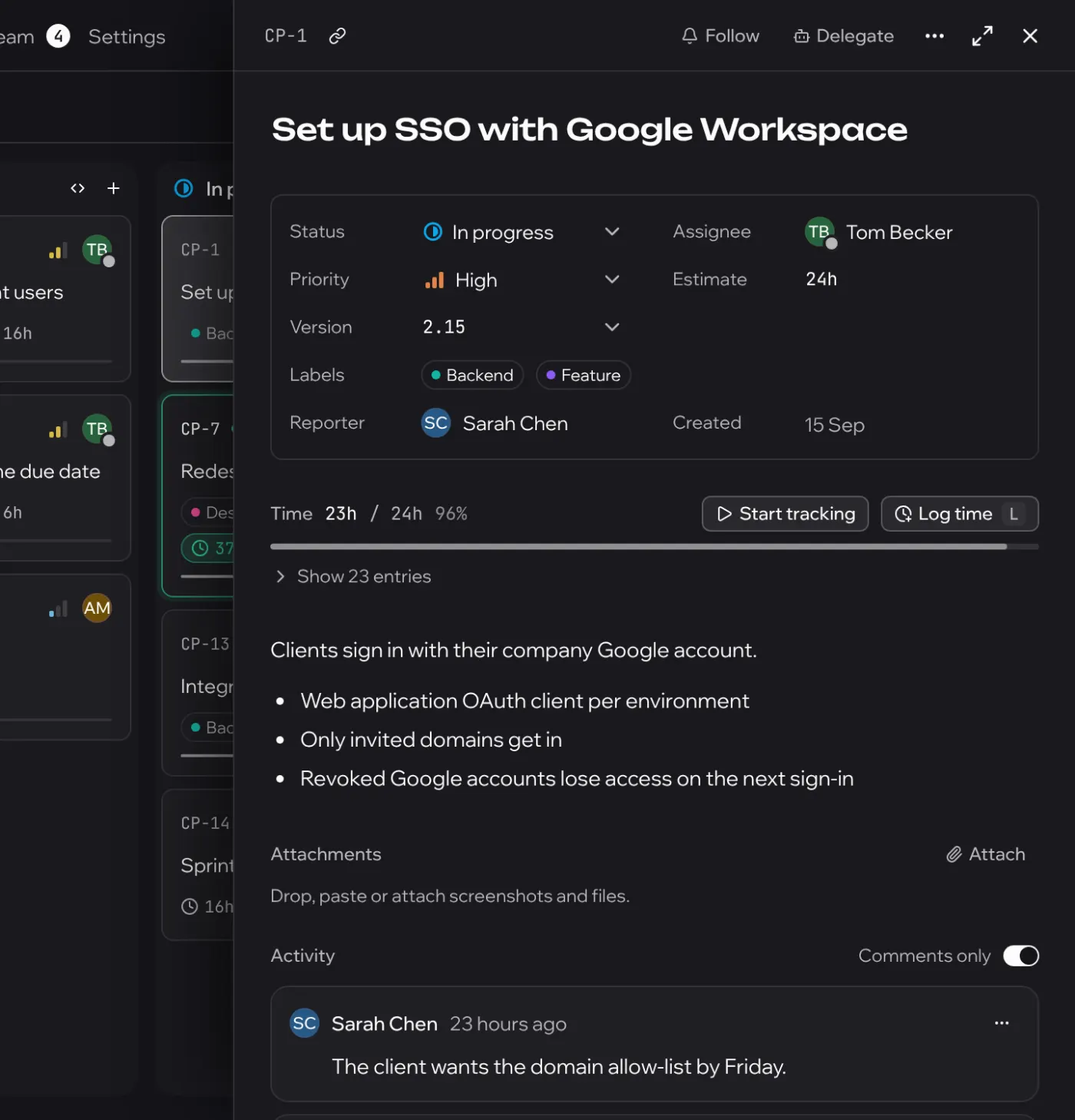Click the Backend label chip
Image resolution: width=1075 pixels, height=1120 pixels.
(x=472, y=375)
